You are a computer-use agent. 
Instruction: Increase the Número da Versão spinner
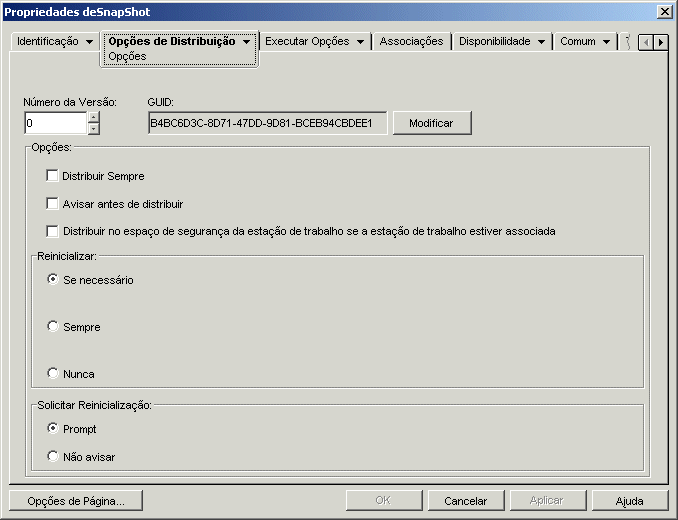pyautogui.click(x=94, y=117)
